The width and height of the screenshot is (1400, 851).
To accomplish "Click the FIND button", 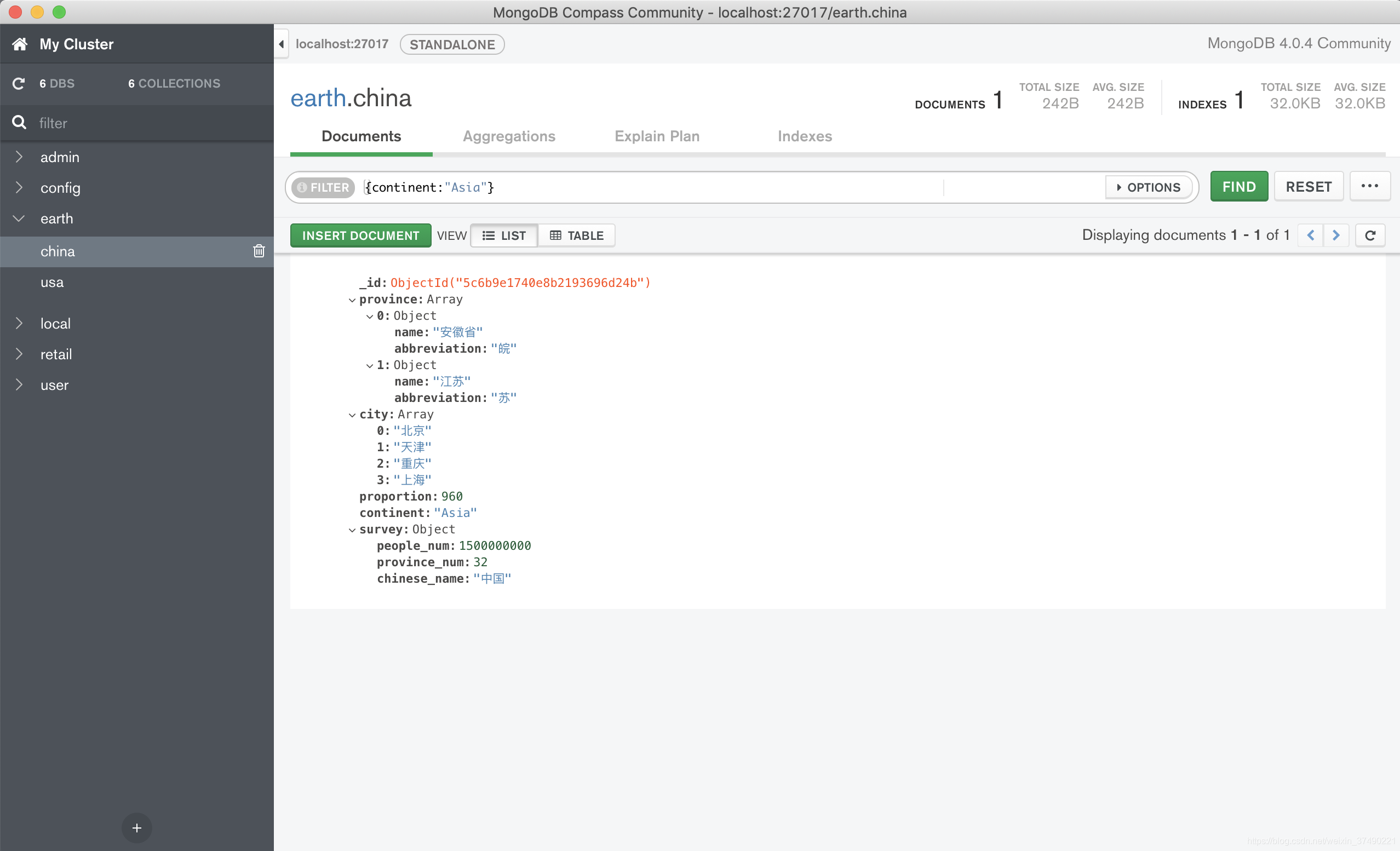I will click(x=1238, y=186).
